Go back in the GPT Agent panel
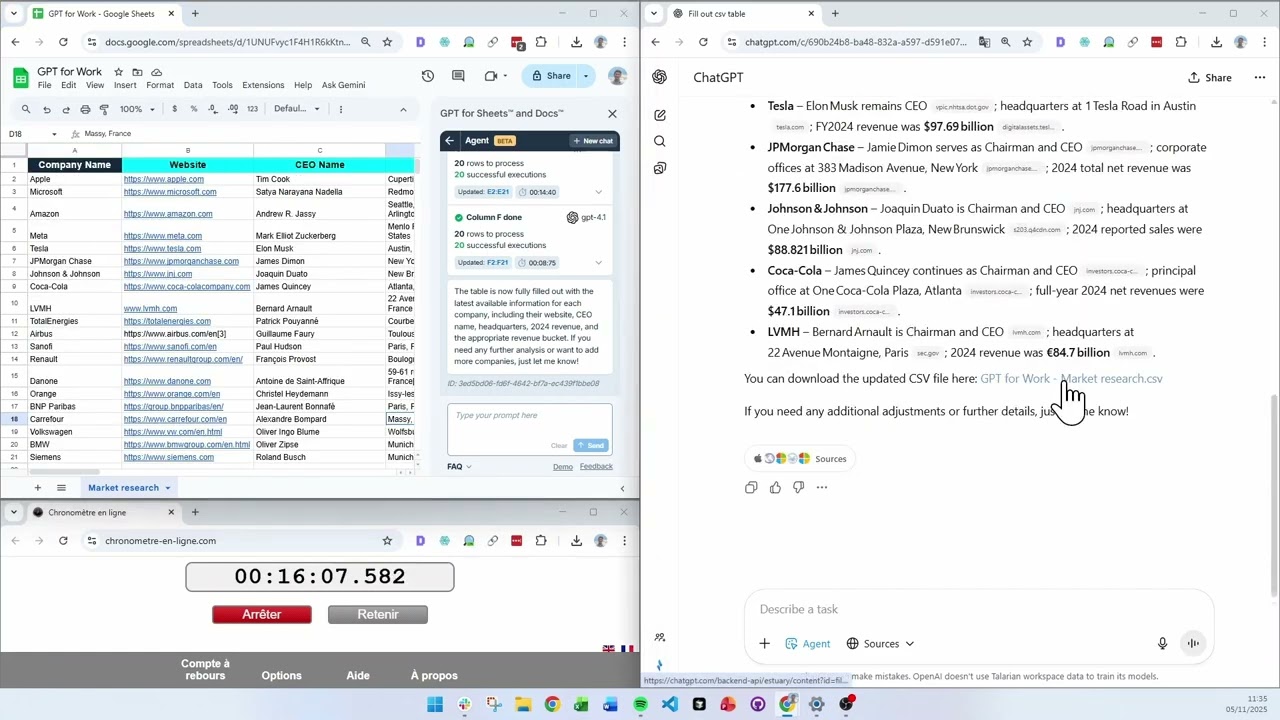The height and width of the screenshot is (720, 1280). pos(450,141)
